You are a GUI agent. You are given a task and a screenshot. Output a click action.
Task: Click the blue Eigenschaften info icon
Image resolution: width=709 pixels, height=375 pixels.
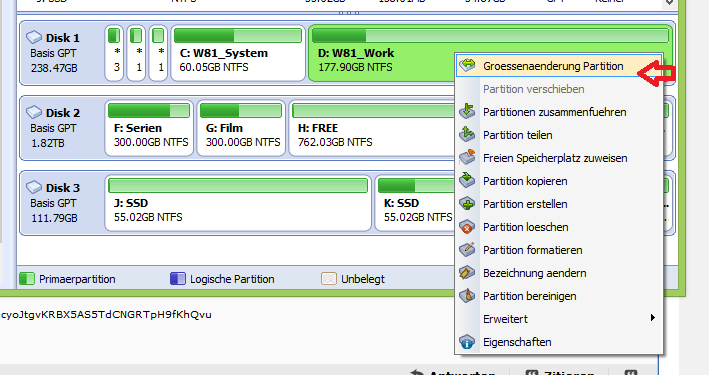point(467,342)
